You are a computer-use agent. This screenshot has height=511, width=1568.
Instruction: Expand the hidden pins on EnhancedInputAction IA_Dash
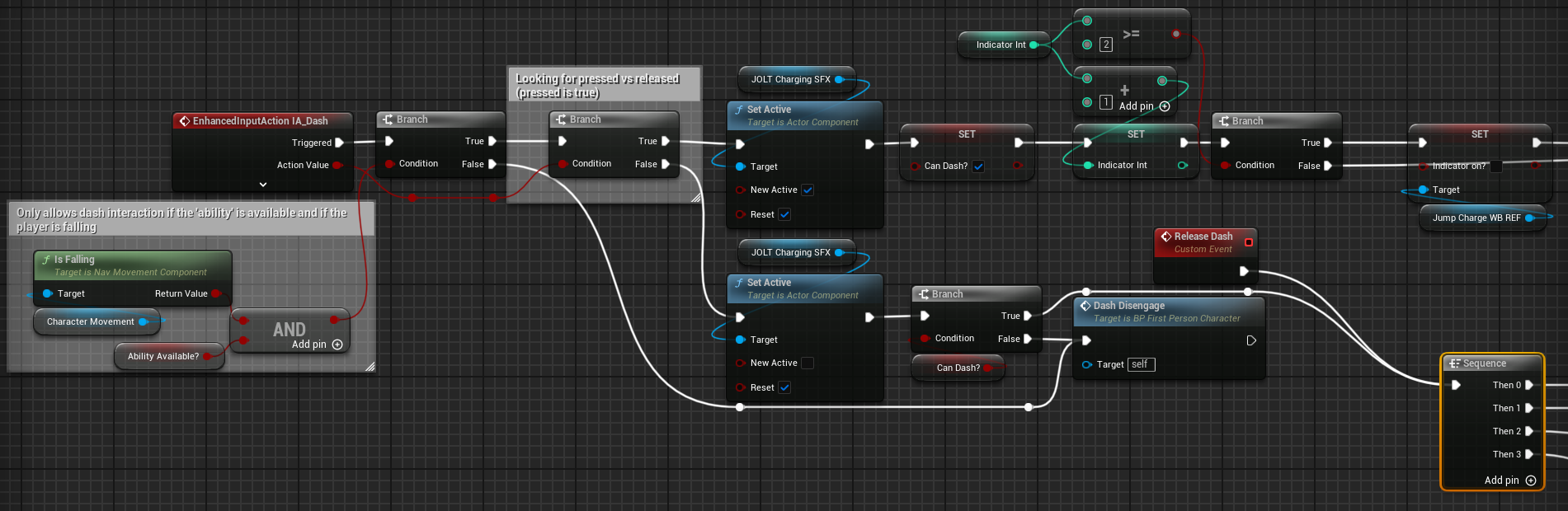point(263,185)
